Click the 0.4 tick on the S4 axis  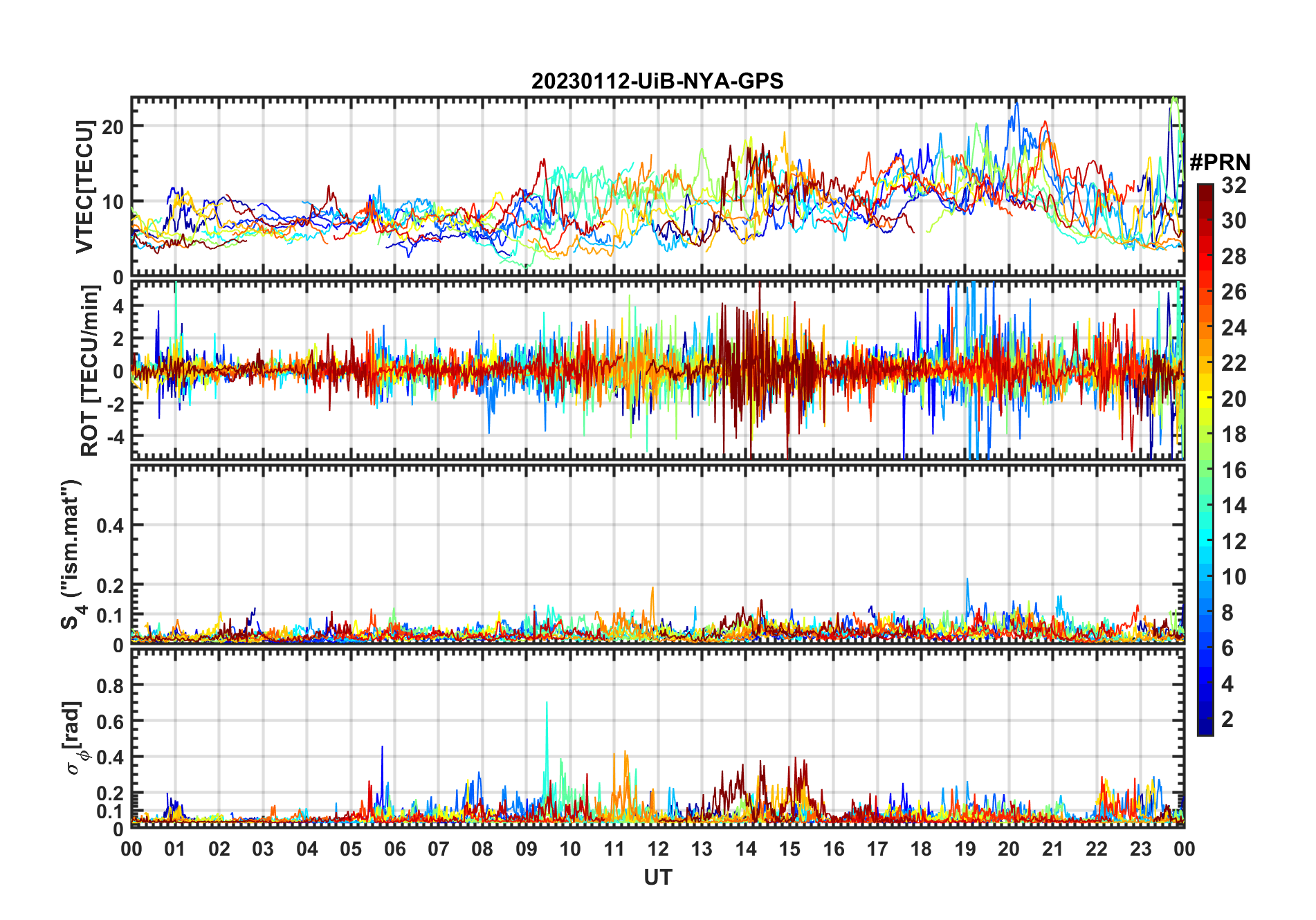tap(110, 526)
